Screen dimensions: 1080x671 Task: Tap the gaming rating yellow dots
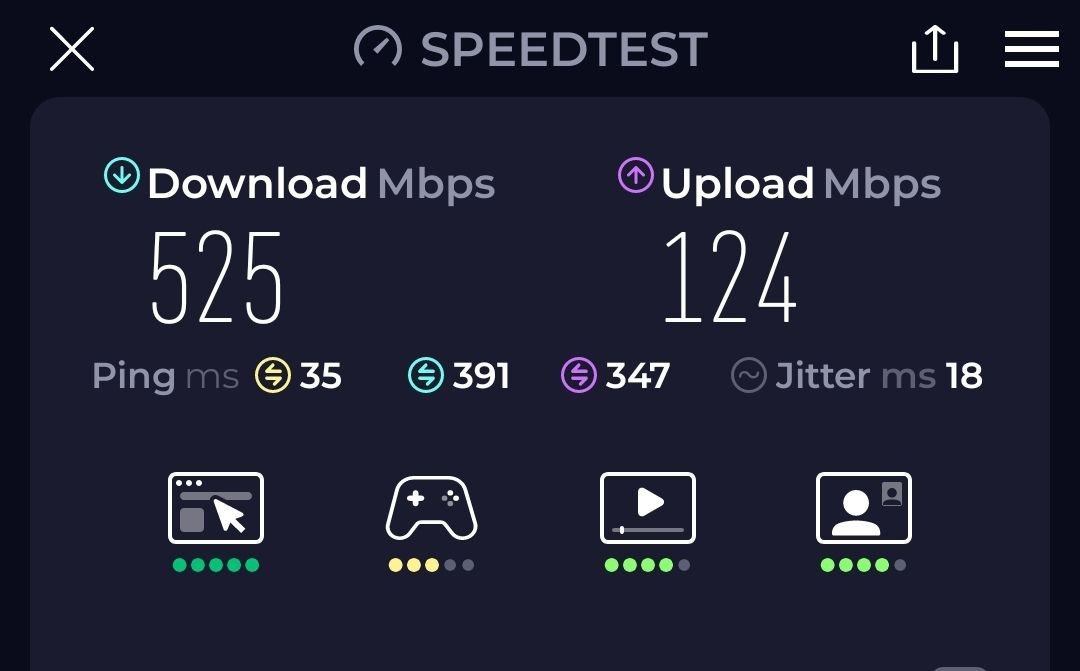point(431,565)
